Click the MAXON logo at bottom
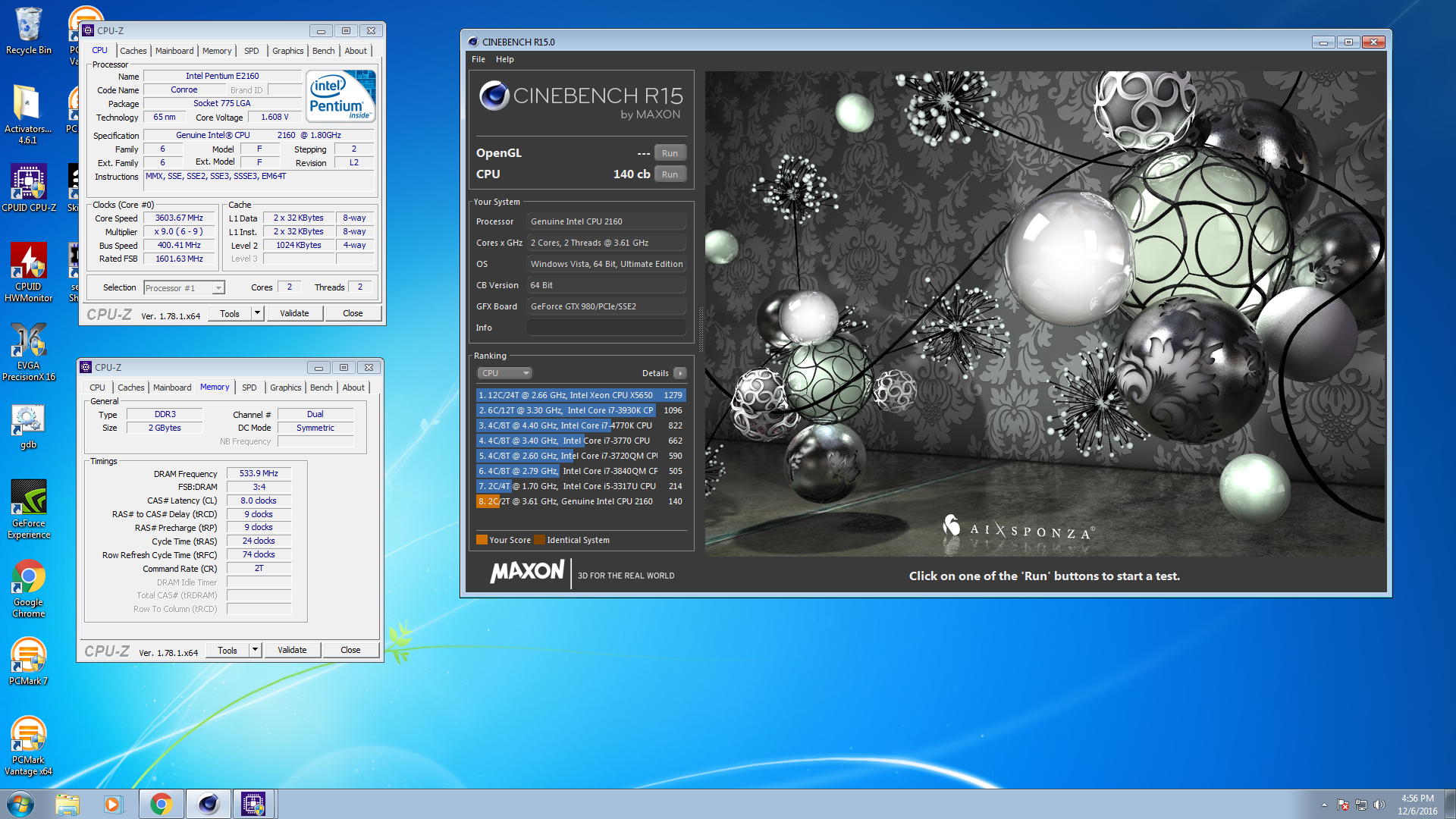Screen dimensions: 1456x819 pos(528,572)
